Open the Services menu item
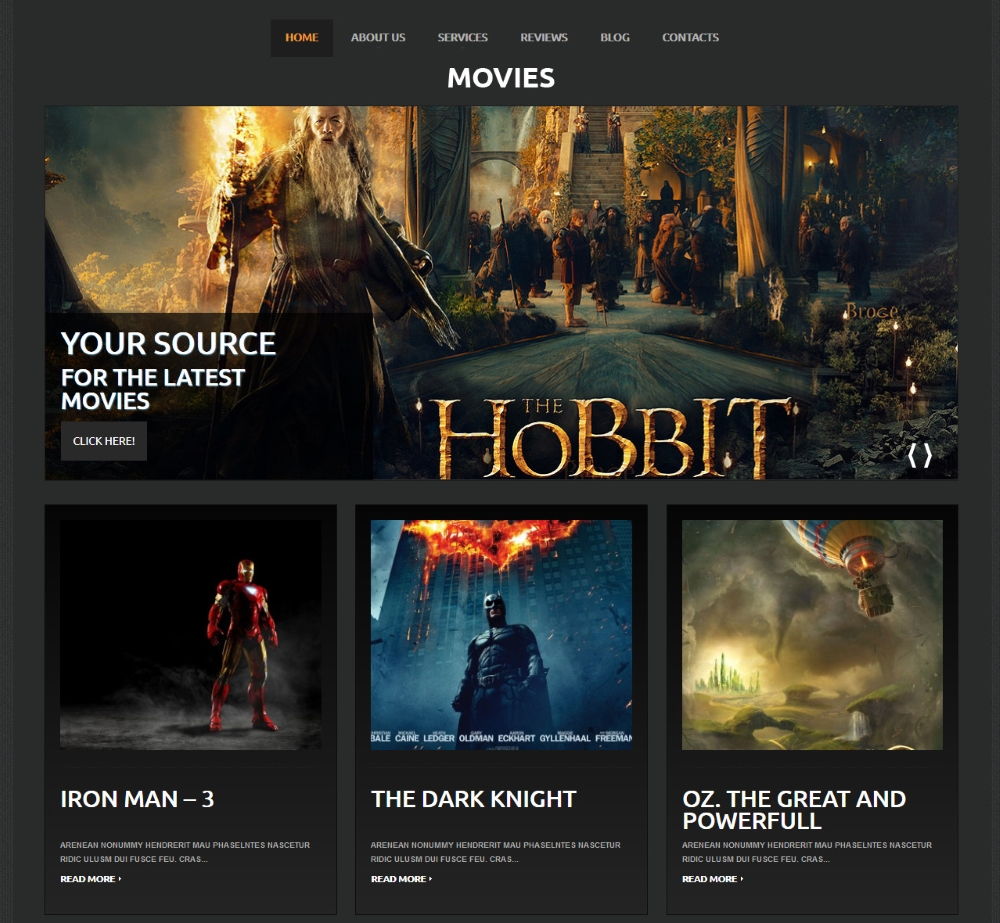This screenshot has height=923, width=1000. click(462, 38)
